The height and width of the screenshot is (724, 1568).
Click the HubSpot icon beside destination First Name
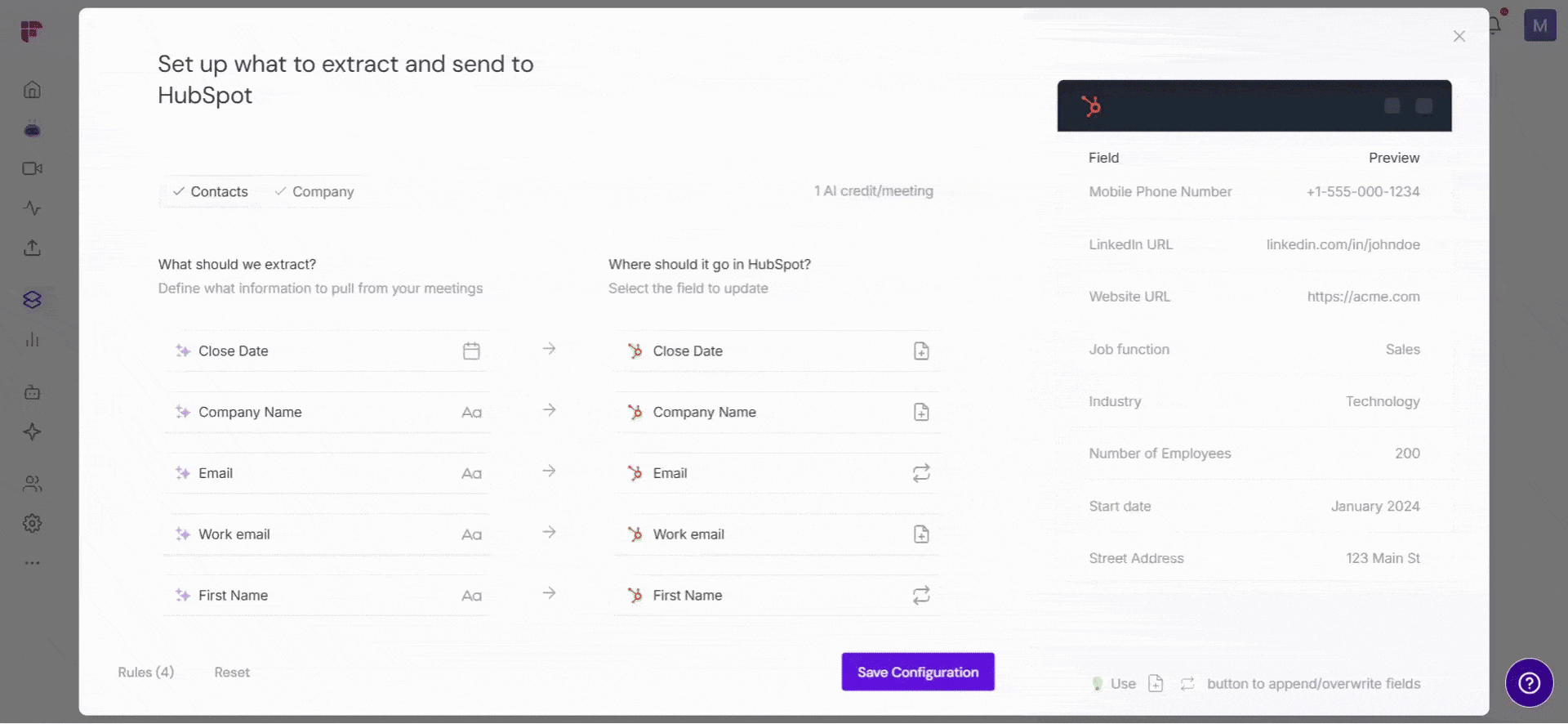(635, 596)
